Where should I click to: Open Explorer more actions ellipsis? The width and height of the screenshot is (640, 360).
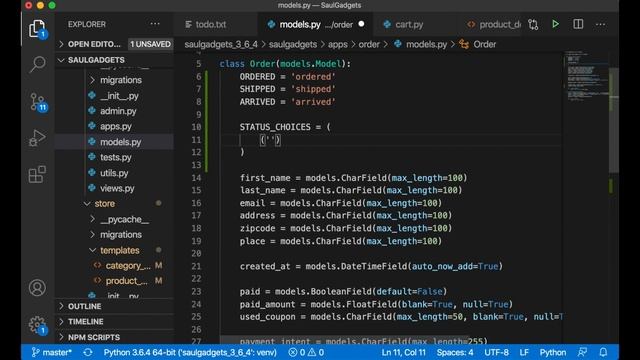click(155, 24)
